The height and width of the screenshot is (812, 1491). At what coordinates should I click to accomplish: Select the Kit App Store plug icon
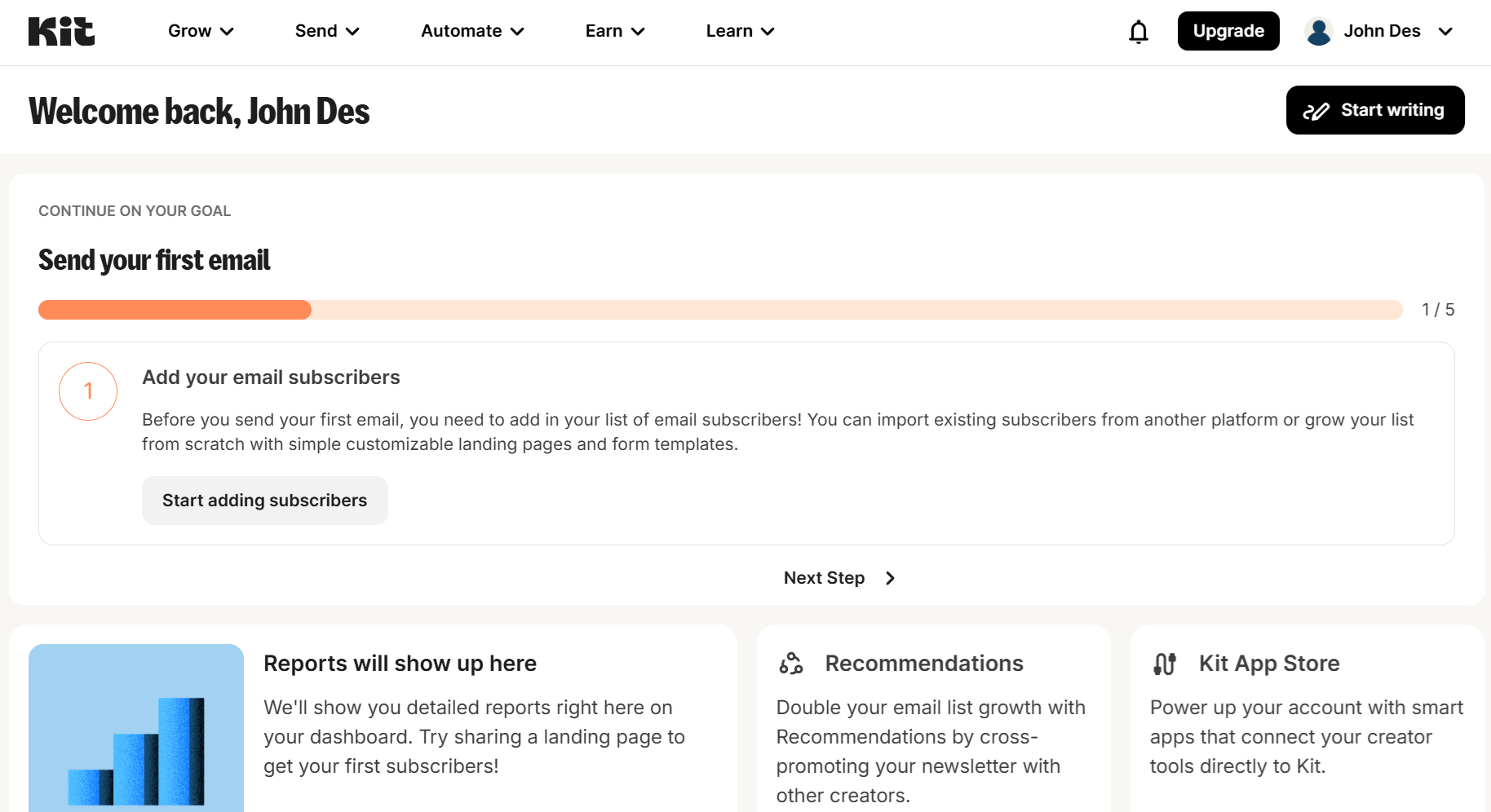click(x=1164, y=664)
